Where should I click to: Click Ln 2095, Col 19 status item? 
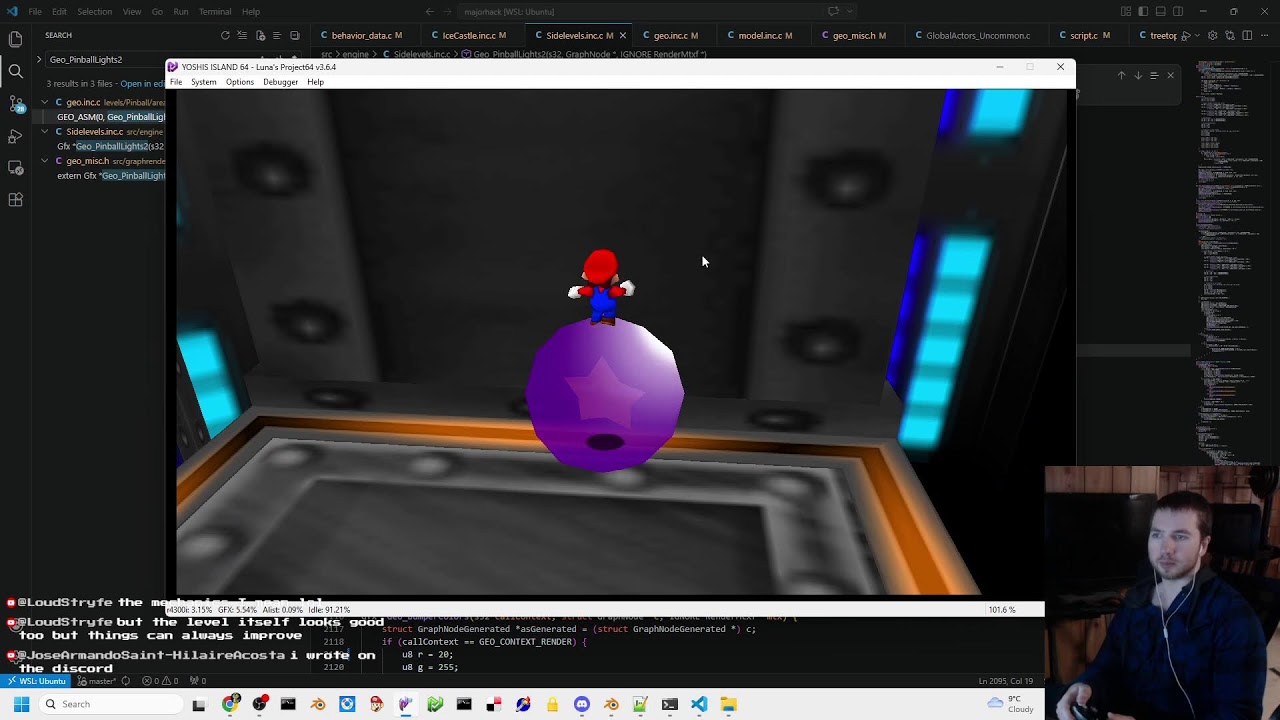(1005, 681)
